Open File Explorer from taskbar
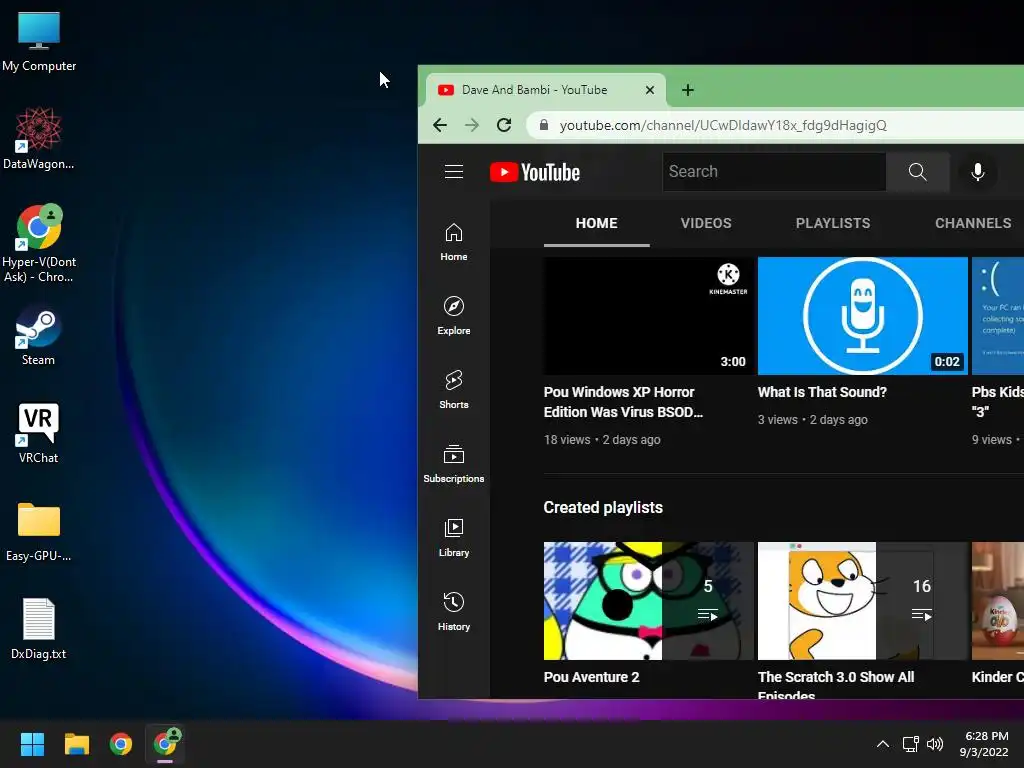This screenshot has width=1024, height=768. click(x=76, y=744)
